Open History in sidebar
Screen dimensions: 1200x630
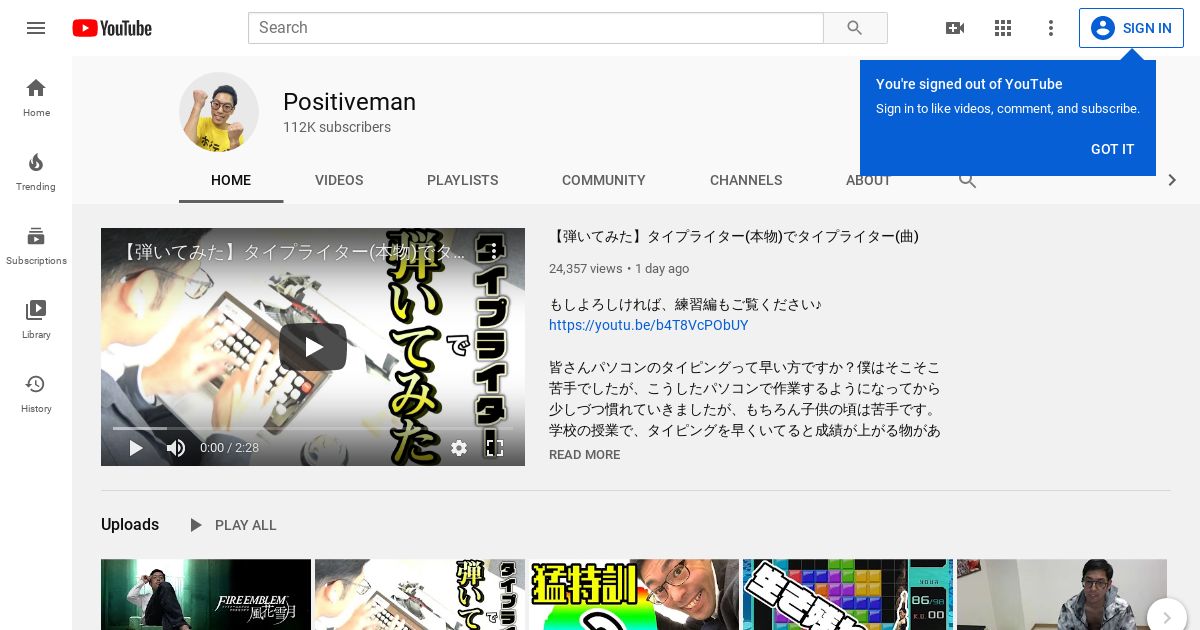(x=36, y=393)
